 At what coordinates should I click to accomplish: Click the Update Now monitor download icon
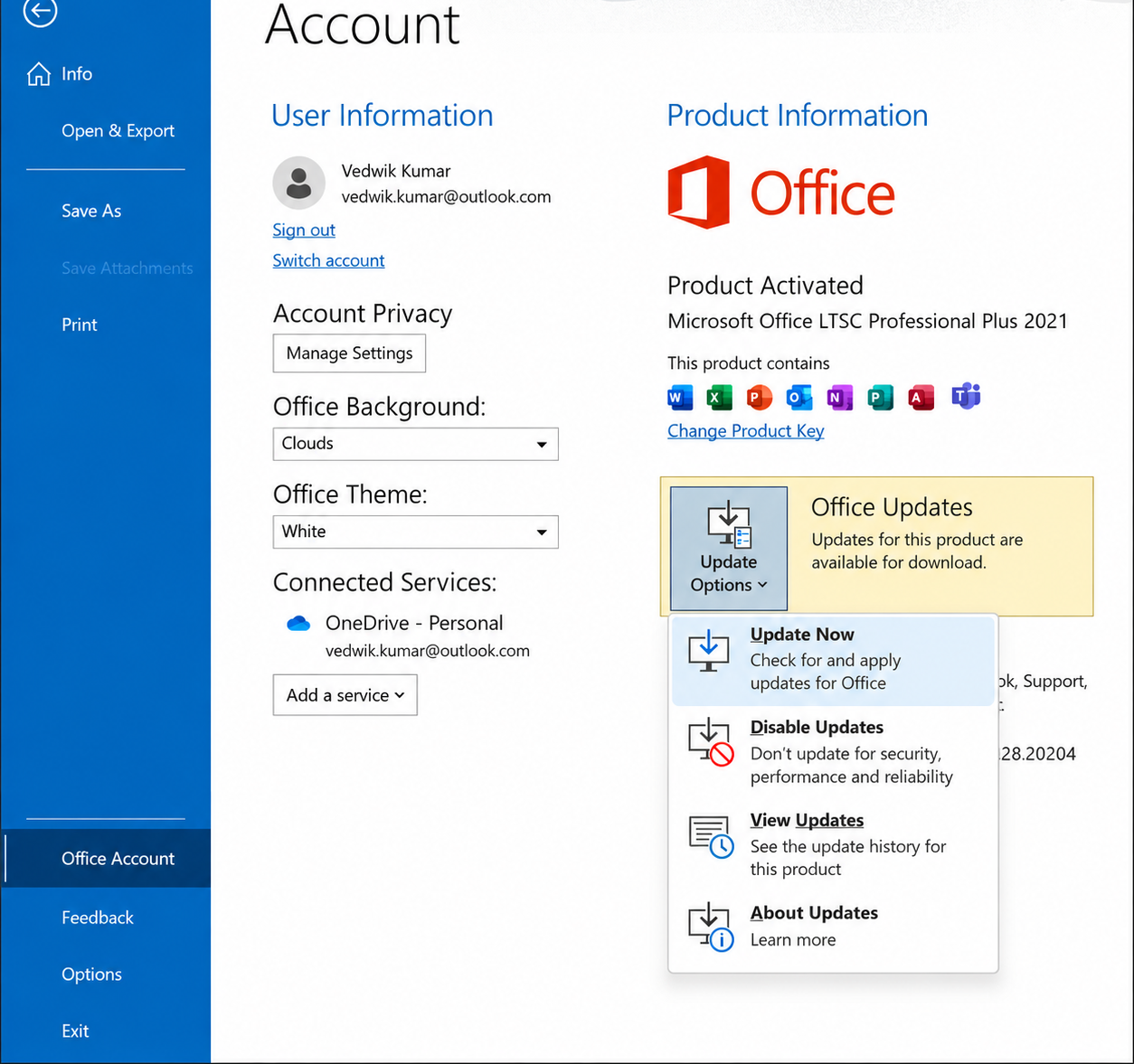709,651
